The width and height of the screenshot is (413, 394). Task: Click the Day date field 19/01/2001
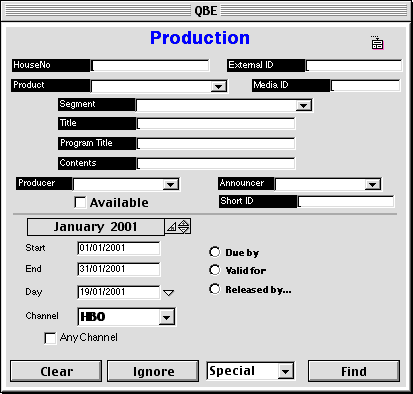(118, 292)
